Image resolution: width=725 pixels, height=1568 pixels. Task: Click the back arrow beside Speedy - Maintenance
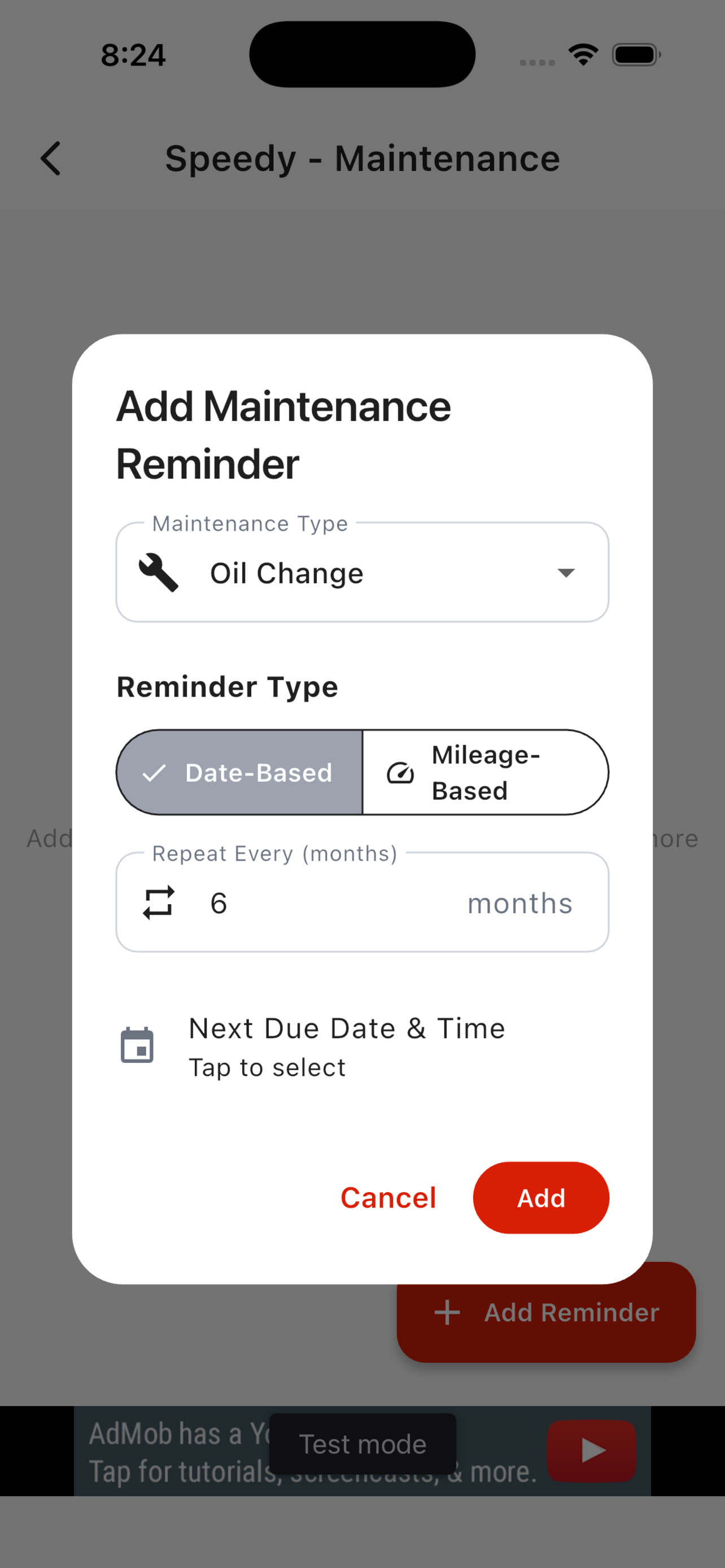(x=50, y=158)
